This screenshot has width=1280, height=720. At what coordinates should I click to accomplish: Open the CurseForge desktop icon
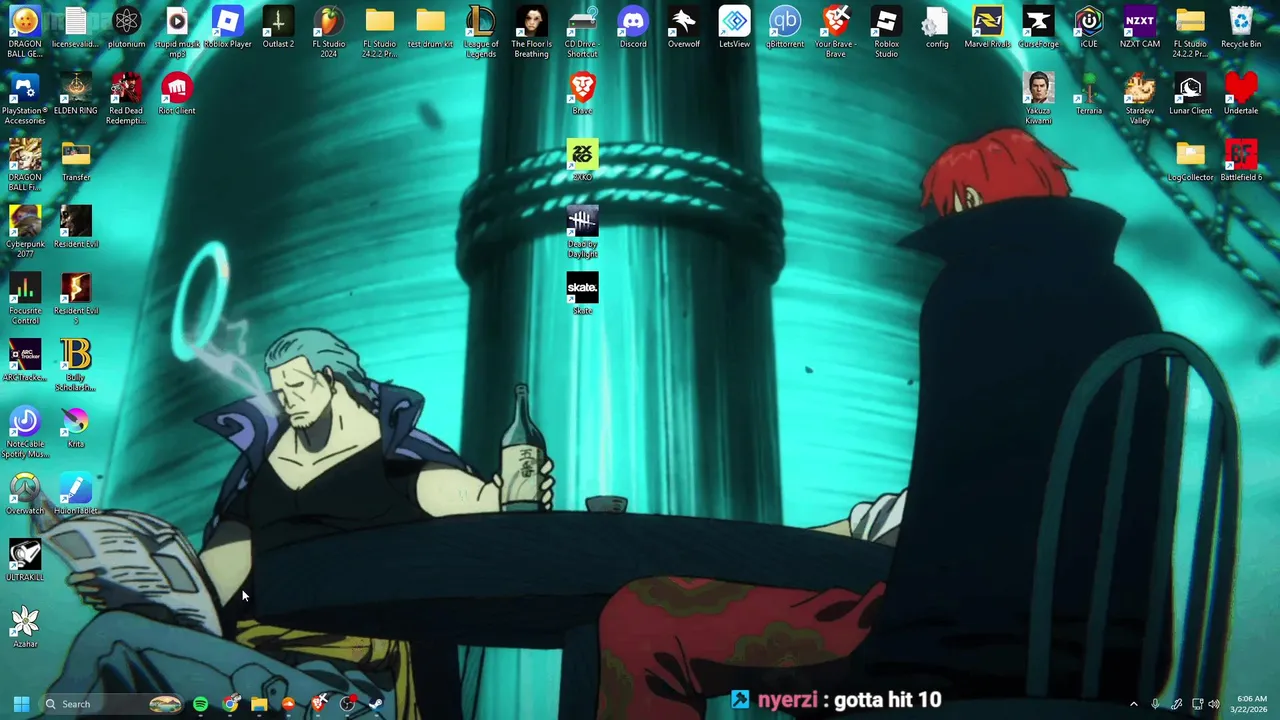click(x=1038, y=28)
